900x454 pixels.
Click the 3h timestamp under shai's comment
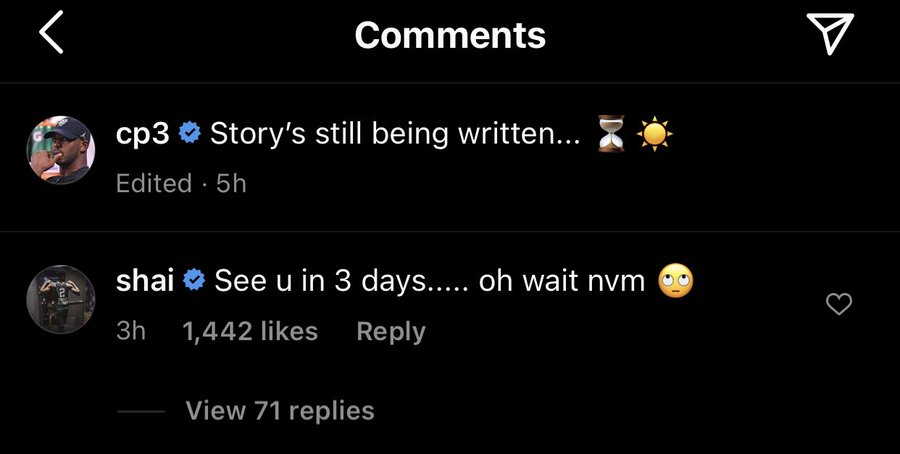[x=131, y=331]
